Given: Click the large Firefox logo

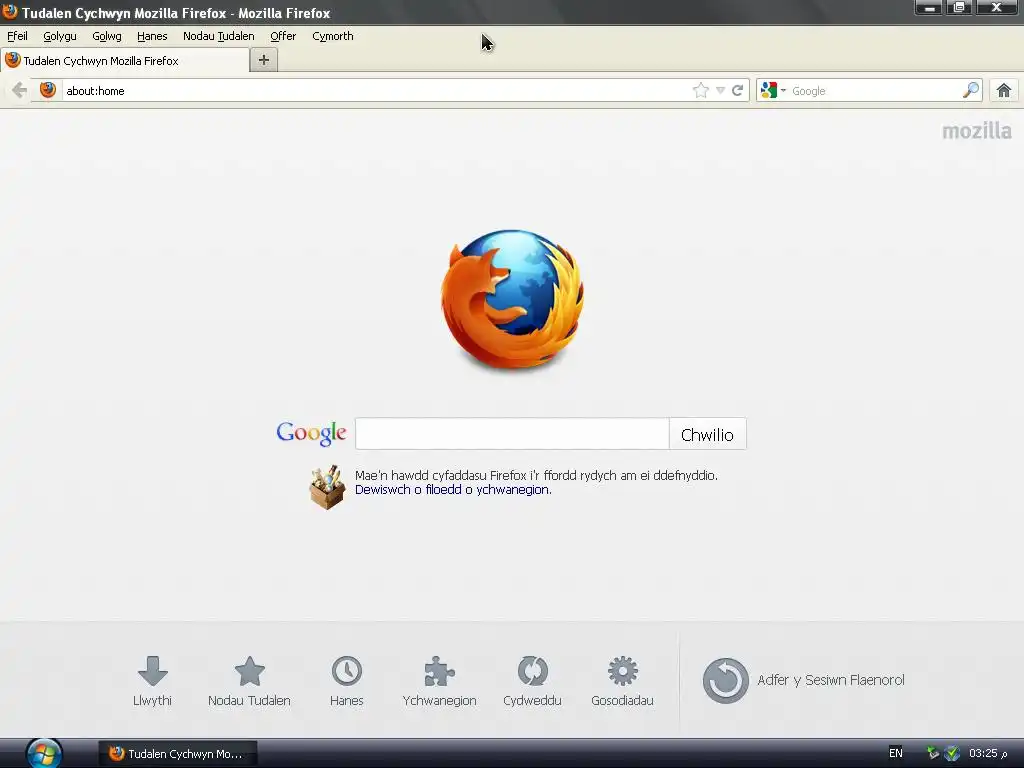Looking at the screenshot, I should click(x=513, y=299).
